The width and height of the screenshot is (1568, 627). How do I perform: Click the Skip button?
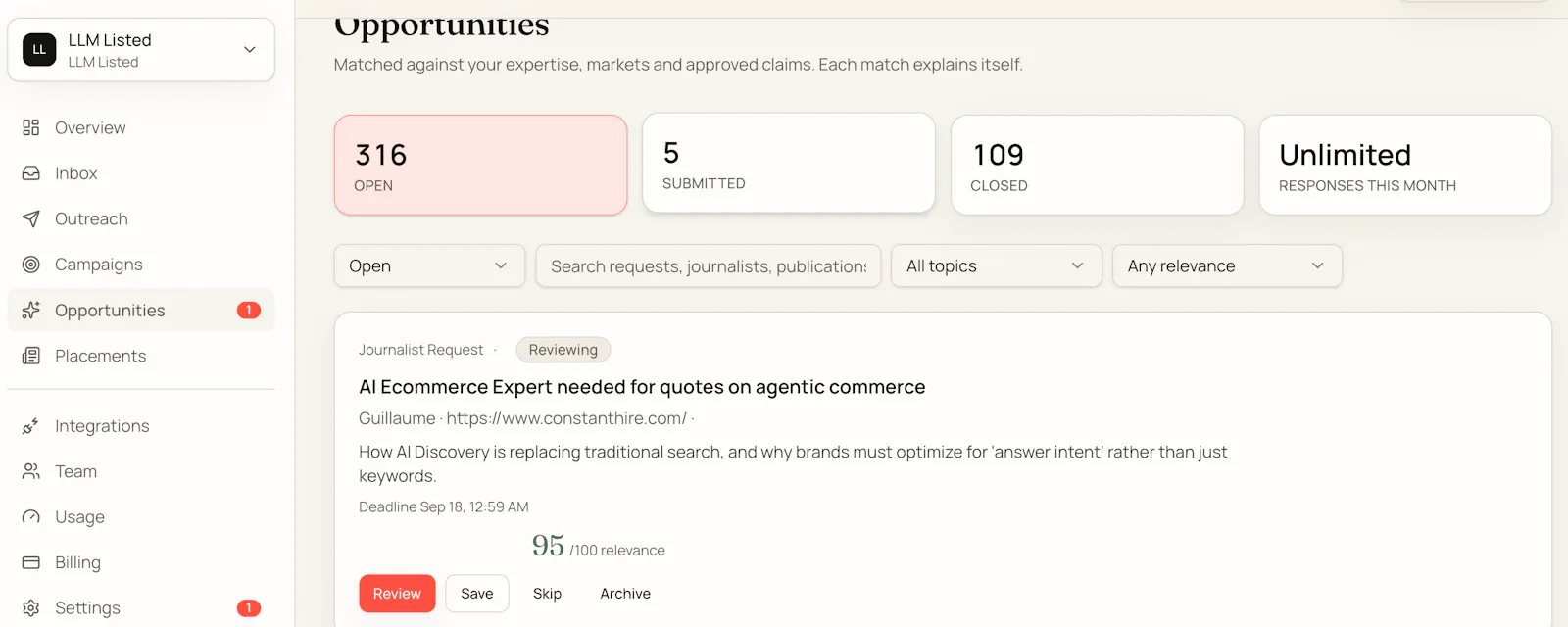[x=547, y=594]
